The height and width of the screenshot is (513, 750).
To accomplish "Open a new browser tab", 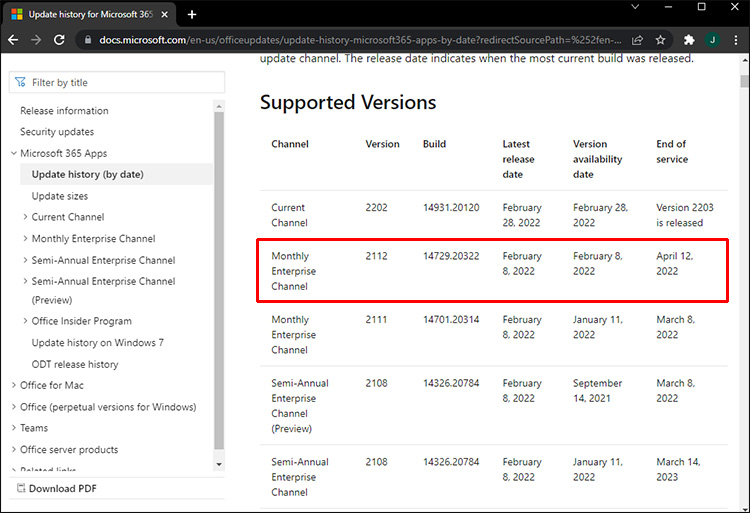I will [x=192, y=14].
